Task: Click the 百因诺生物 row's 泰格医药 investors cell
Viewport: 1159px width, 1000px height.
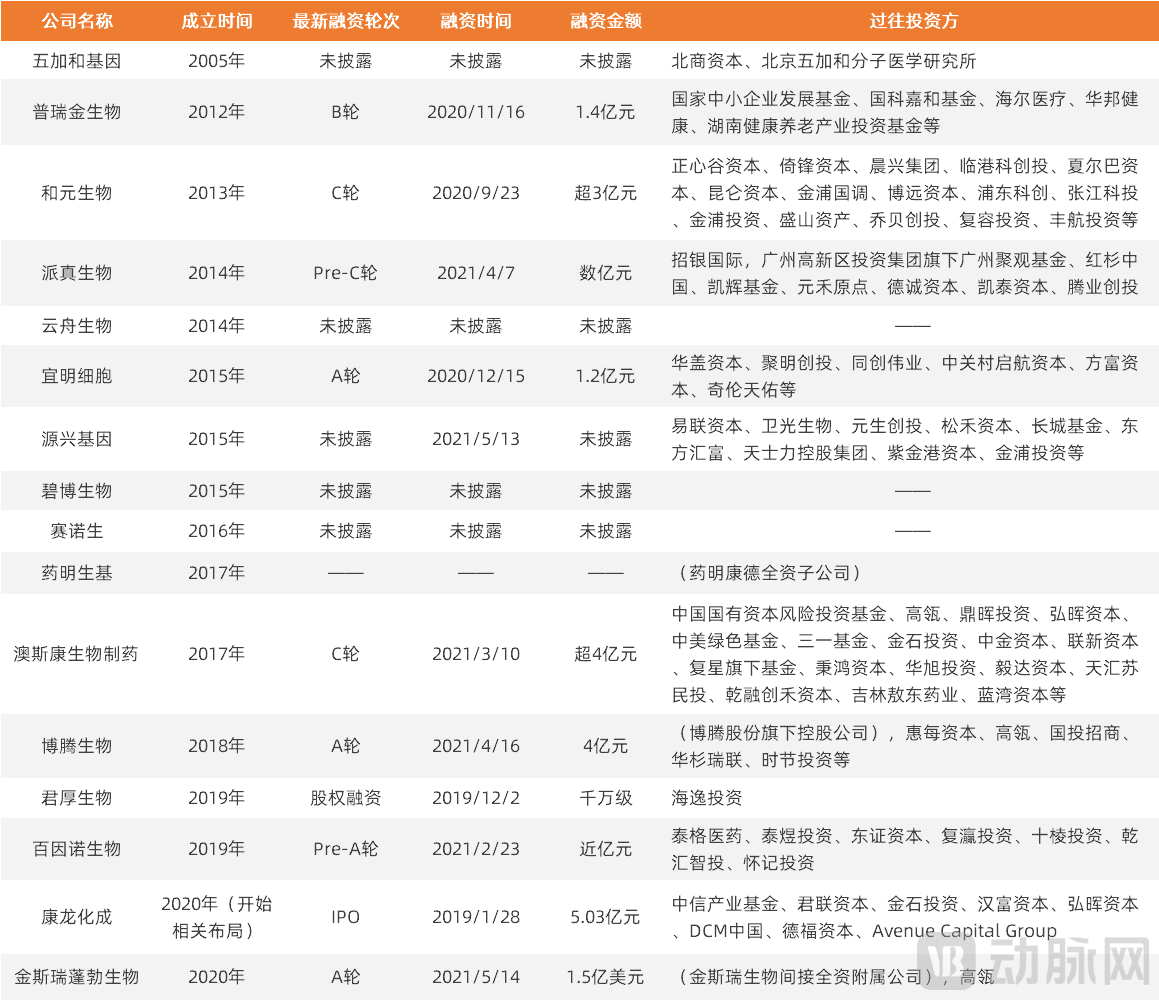Action: [x=905, y=848]
